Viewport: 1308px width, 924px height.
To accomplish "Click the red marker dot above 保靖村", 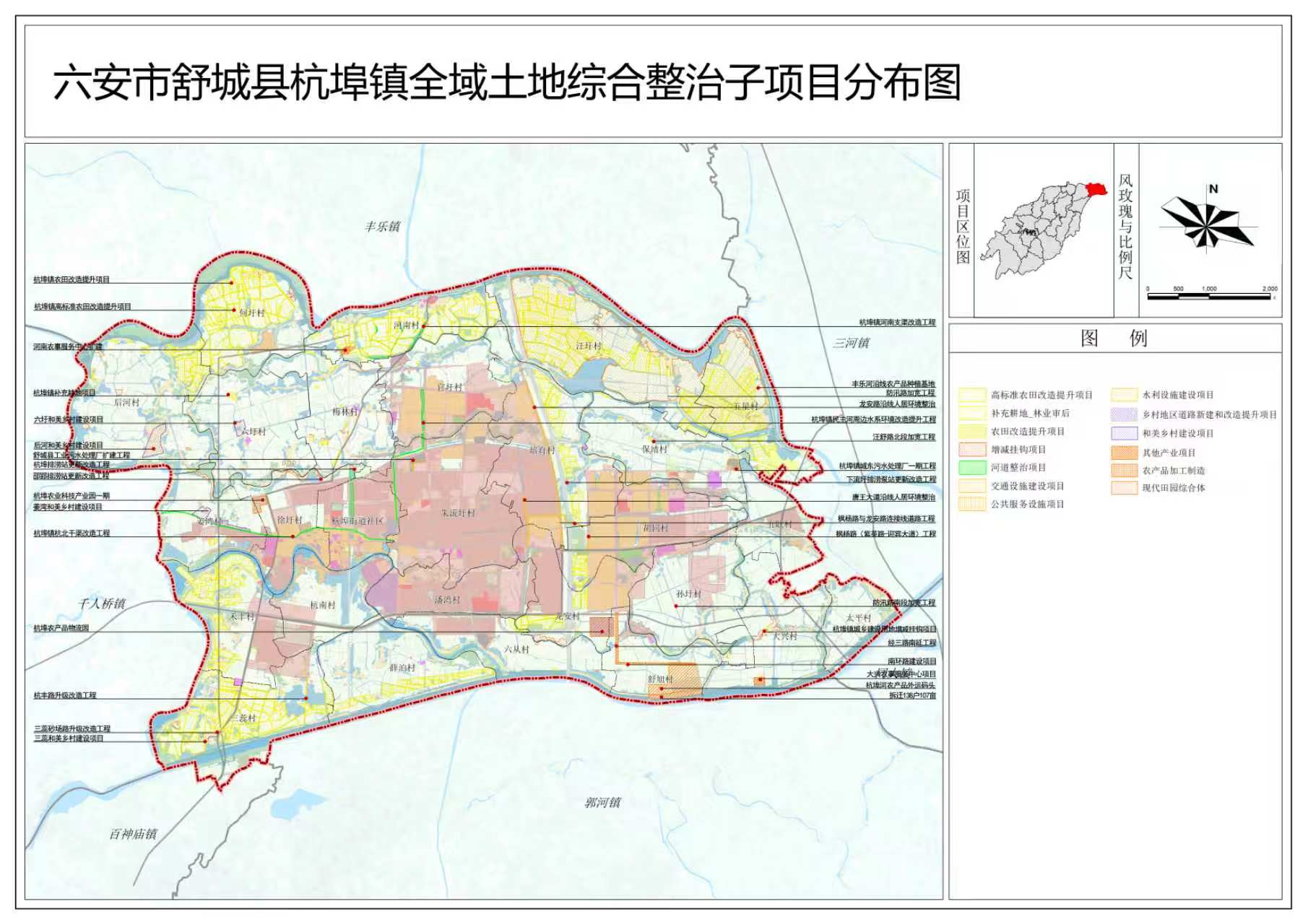I will tap(653, 440).
